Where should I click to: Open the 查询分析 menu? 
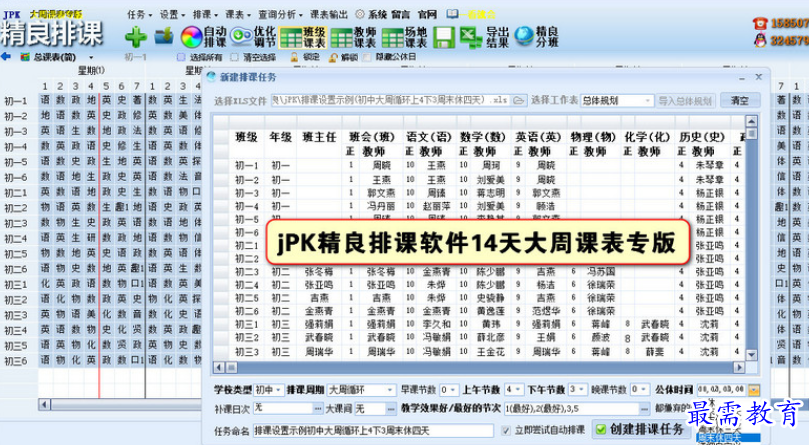pos(280,14)
